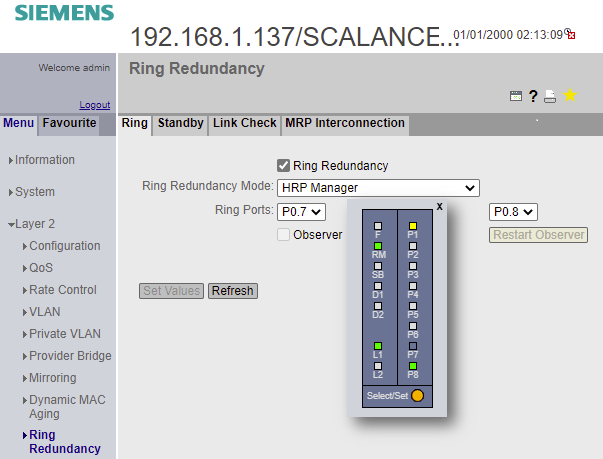Toggle the Observer checkbox

(283, 235)
